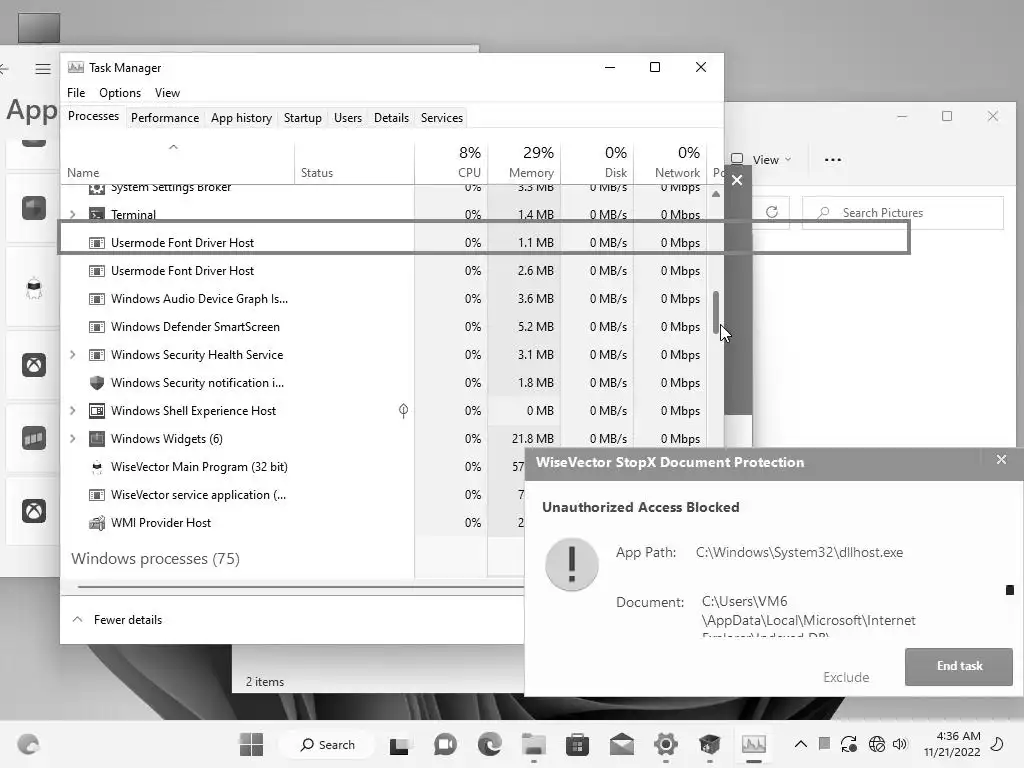Viewport: 1024px width, 768px height.
Task: Open the Options menu in Task Manager
Action: pyautogui.click(x=120, y=93)
